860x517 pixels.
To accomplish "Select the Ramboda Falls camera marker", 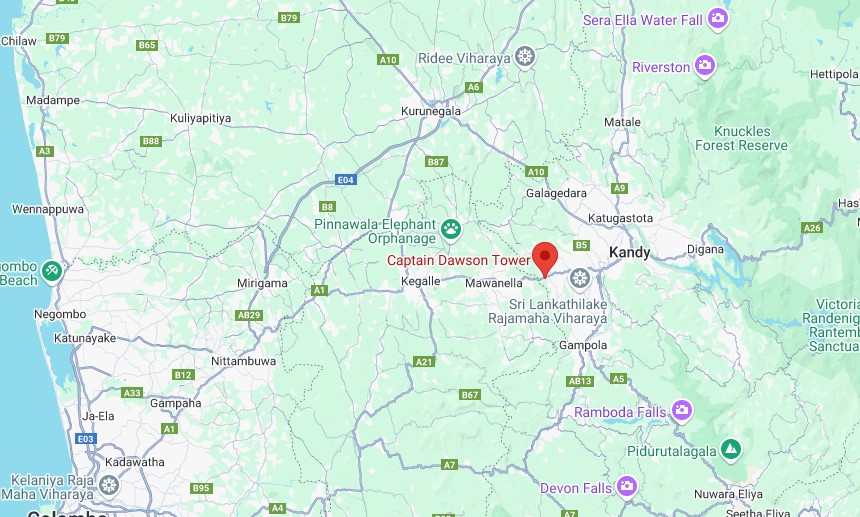I will (x=682, y=411).
